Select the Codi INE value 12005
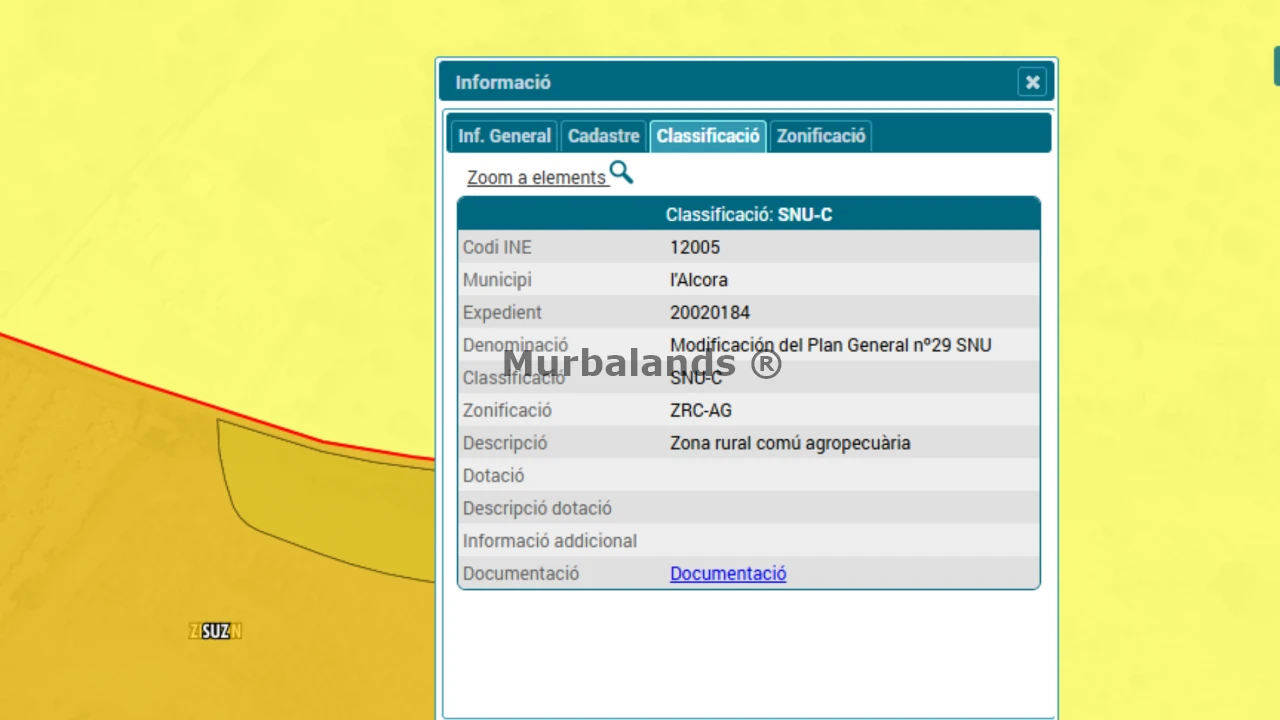 click(x=695, y=247)
